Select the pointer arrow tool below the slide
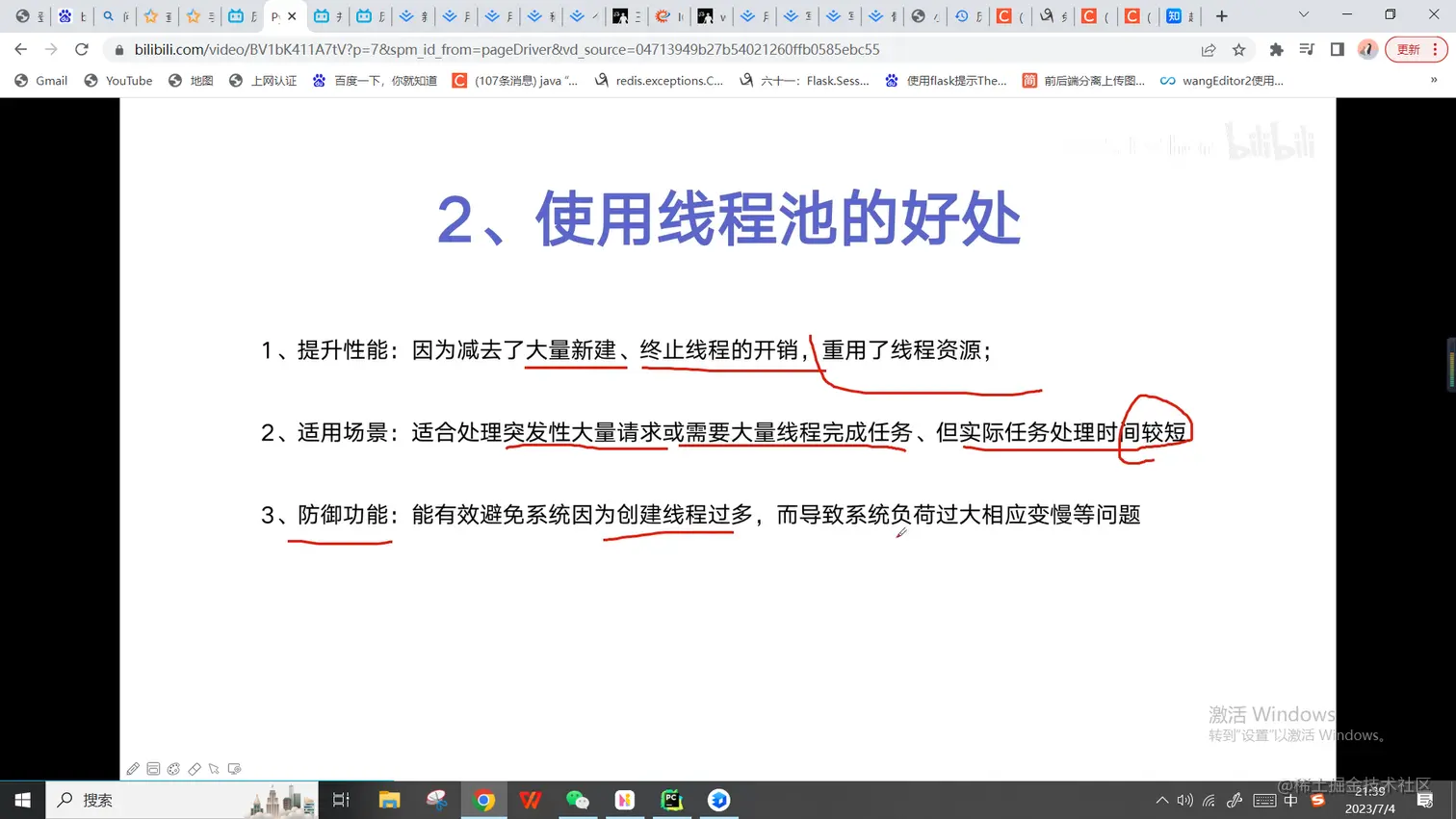The width and height of the screenshot is (1456, 819). point(215,769)
